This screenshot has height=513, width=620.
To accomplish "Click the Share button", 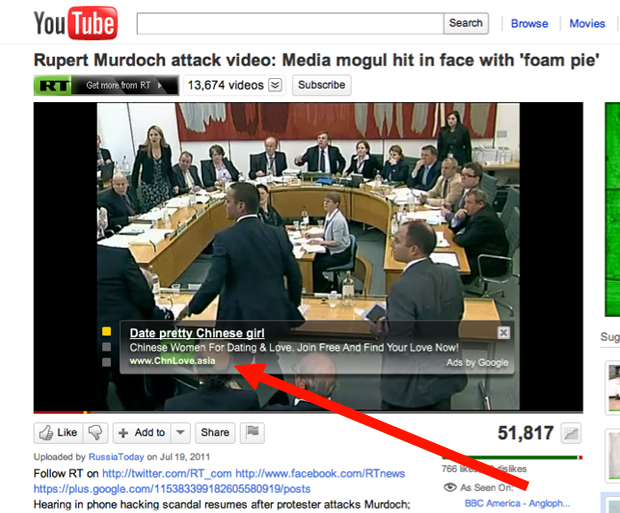I will coord(215,433).
